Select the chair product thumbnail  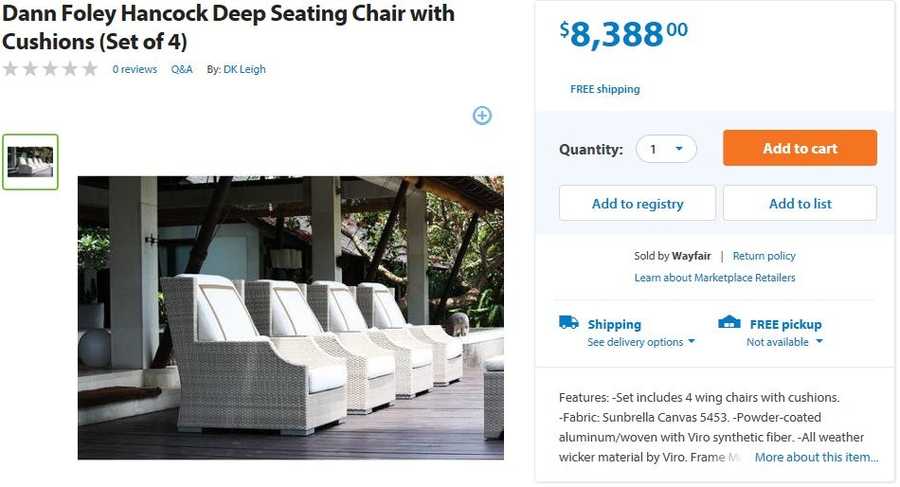point(30,162)
